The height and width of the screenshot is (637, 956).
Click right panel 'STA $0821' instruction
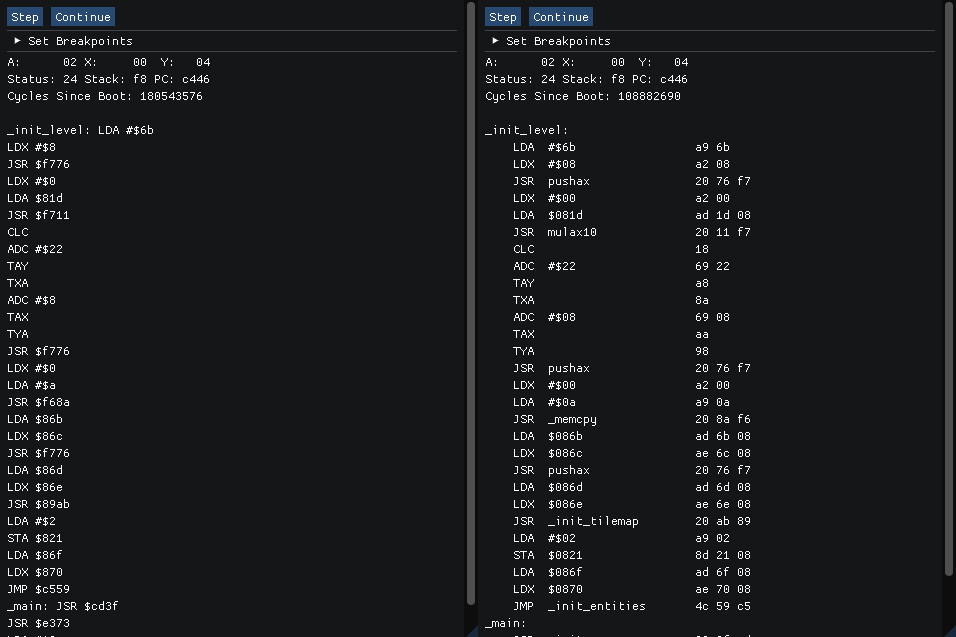pos(548,555)
